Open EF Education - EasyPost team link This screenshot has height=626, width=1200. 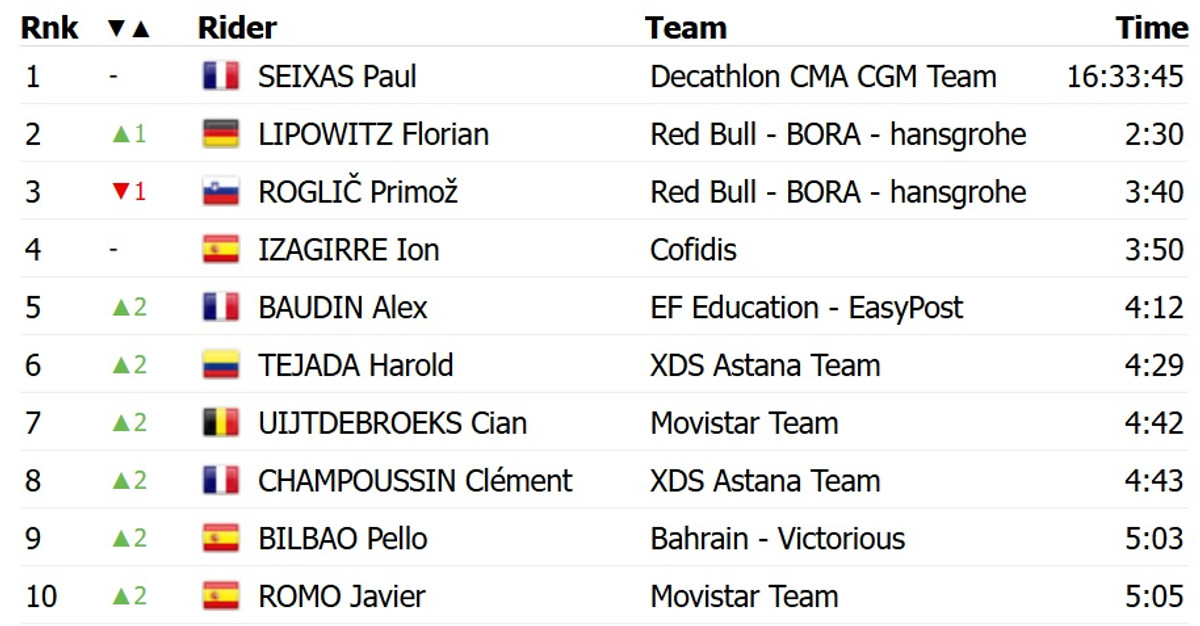click(x=806, y=307)
